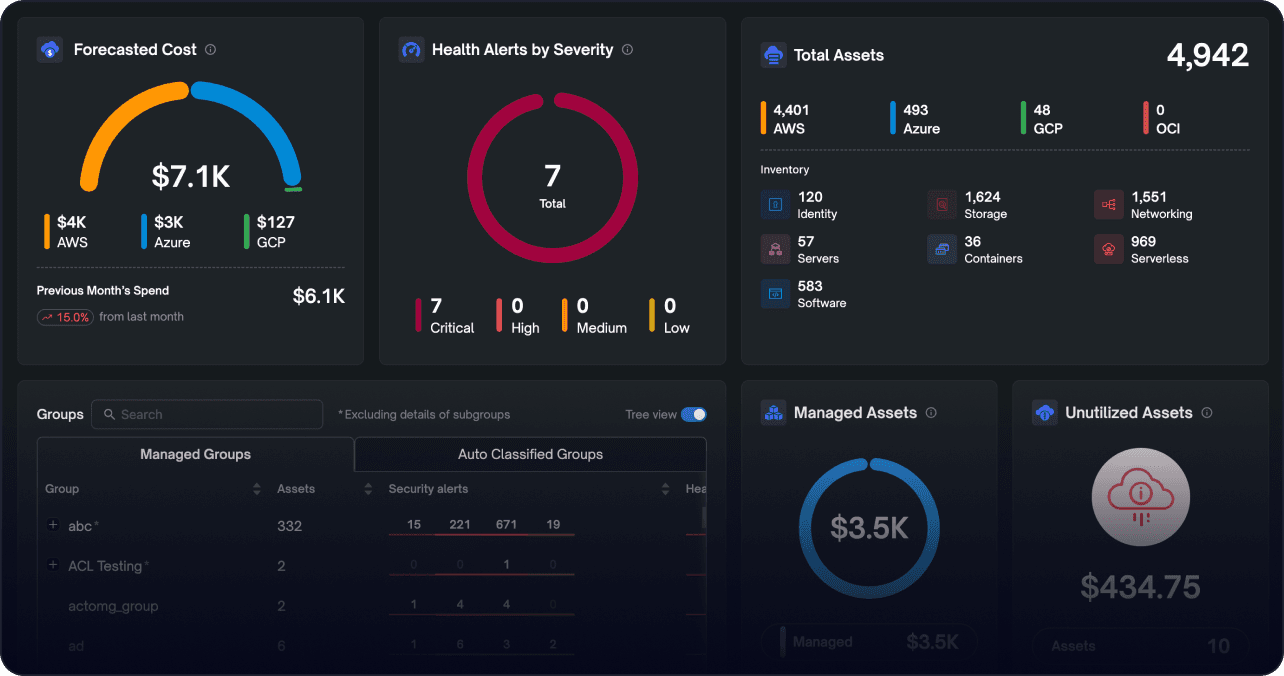The image size is (1284, 676).
Task: Click the Managed $3.5K summary row
Action: (869, 642)
